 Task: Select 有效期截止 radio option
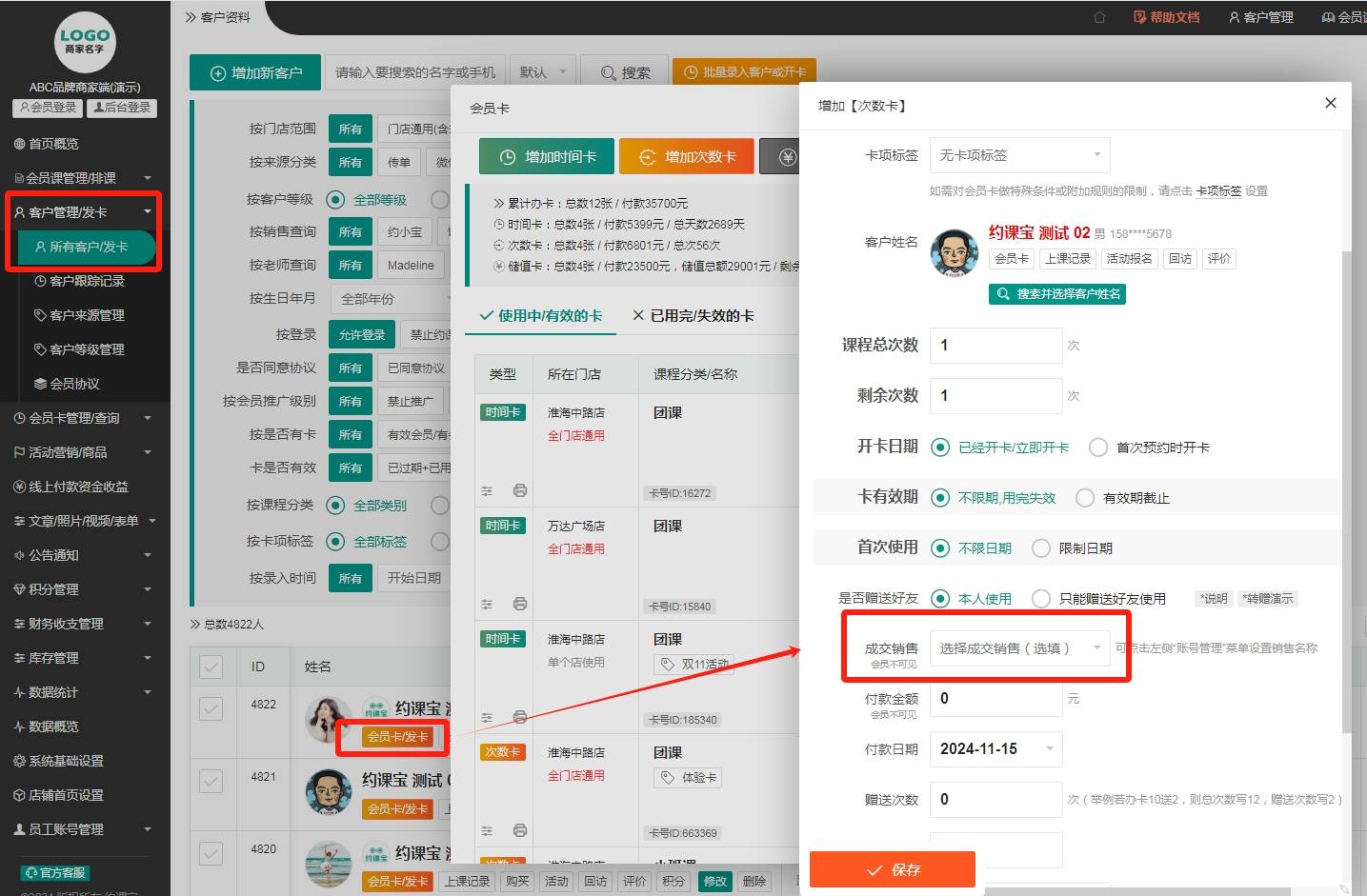click(1085, 498)
